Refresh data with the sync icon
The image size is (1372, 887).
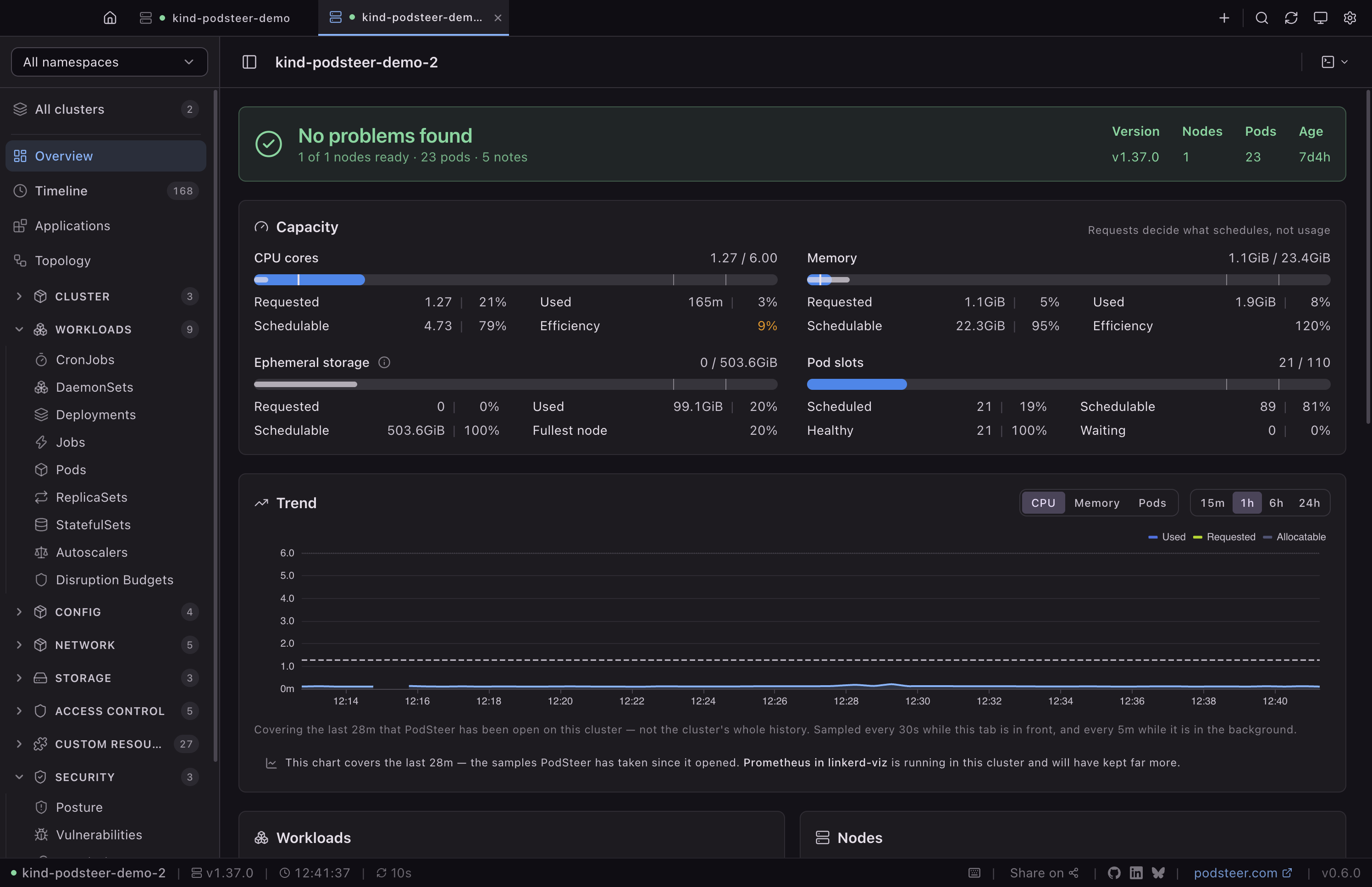click(x=1291, y=18)
